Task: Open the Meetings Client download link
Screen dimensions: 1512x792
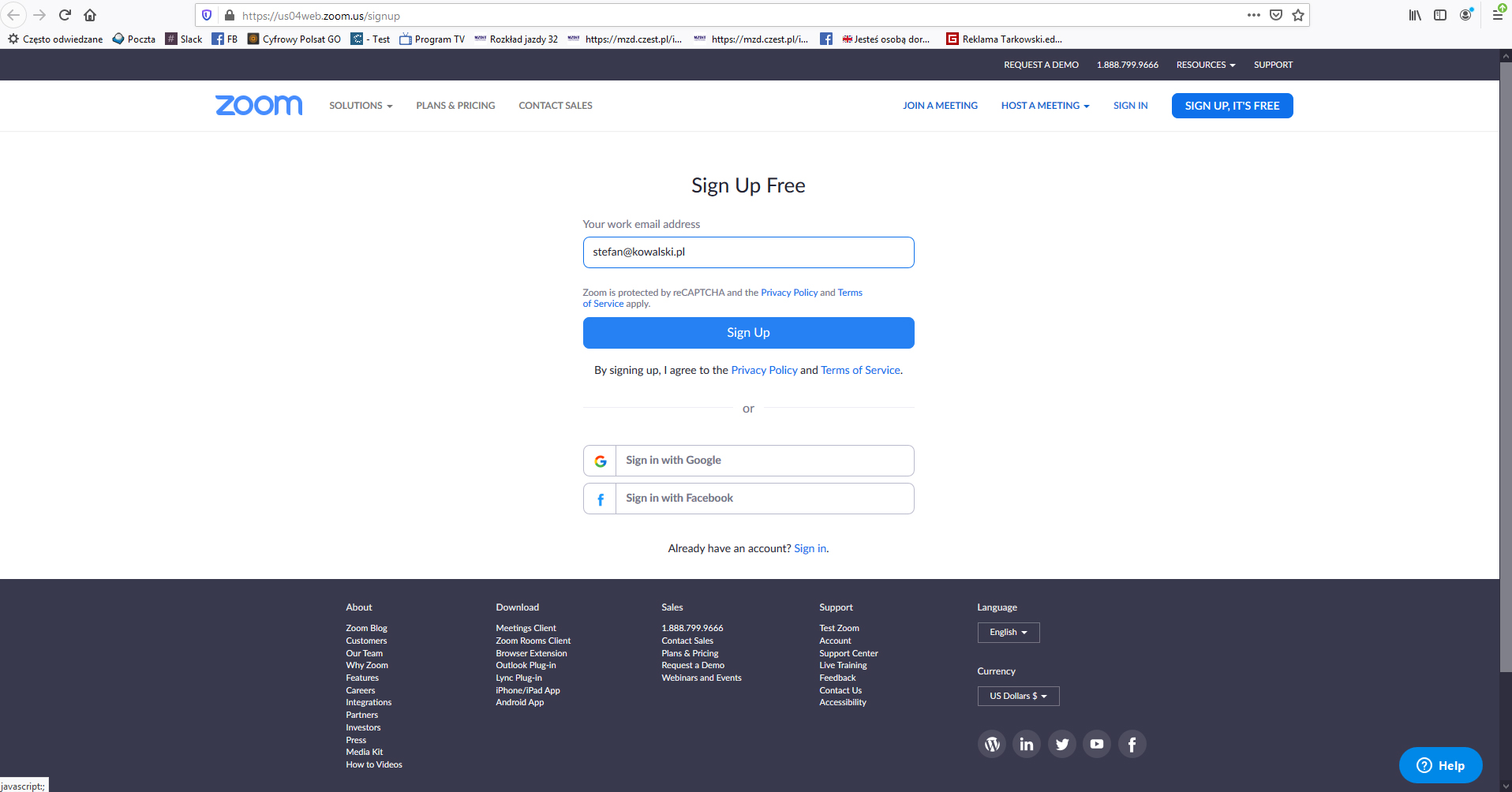Action: pyautogui.click(x=526, y=629)
